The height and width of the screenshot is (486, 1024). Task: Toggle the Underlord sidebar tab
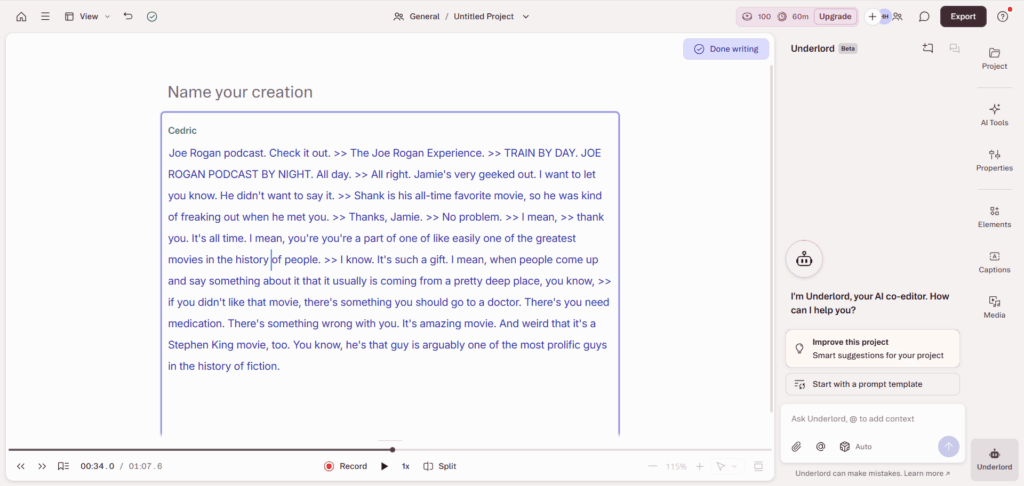[x=995, y=459]
